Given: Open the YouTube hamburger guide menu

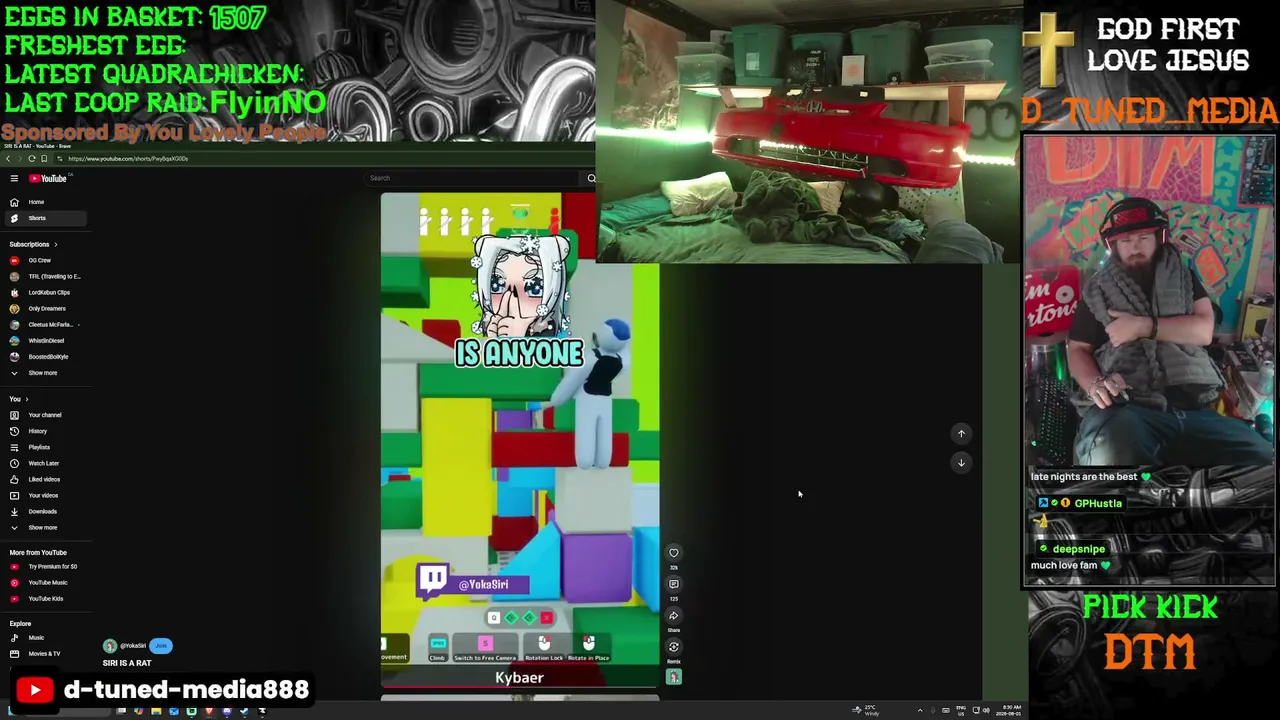Looking at the screenshot, I should 14,178.
